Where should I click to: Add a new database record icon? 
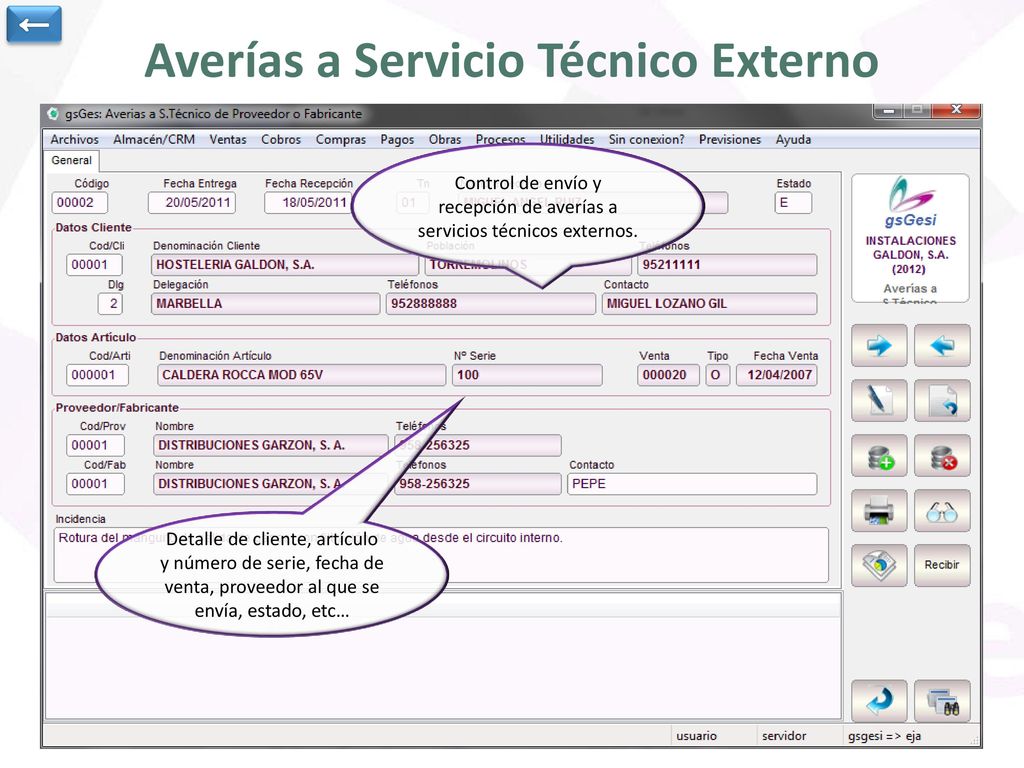pyautogui.click(x=879, y=455)
